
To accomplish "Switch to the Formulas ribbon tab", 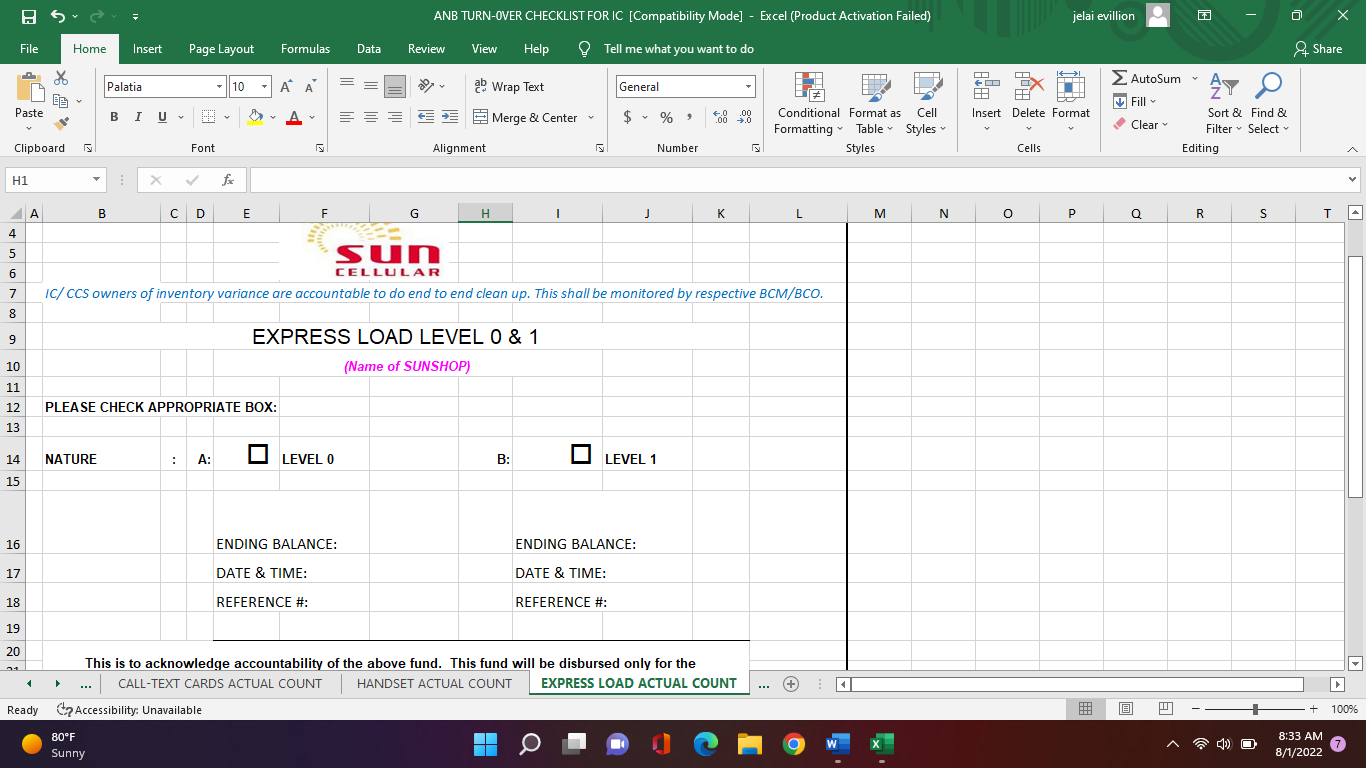I will [x=305, y=48].
